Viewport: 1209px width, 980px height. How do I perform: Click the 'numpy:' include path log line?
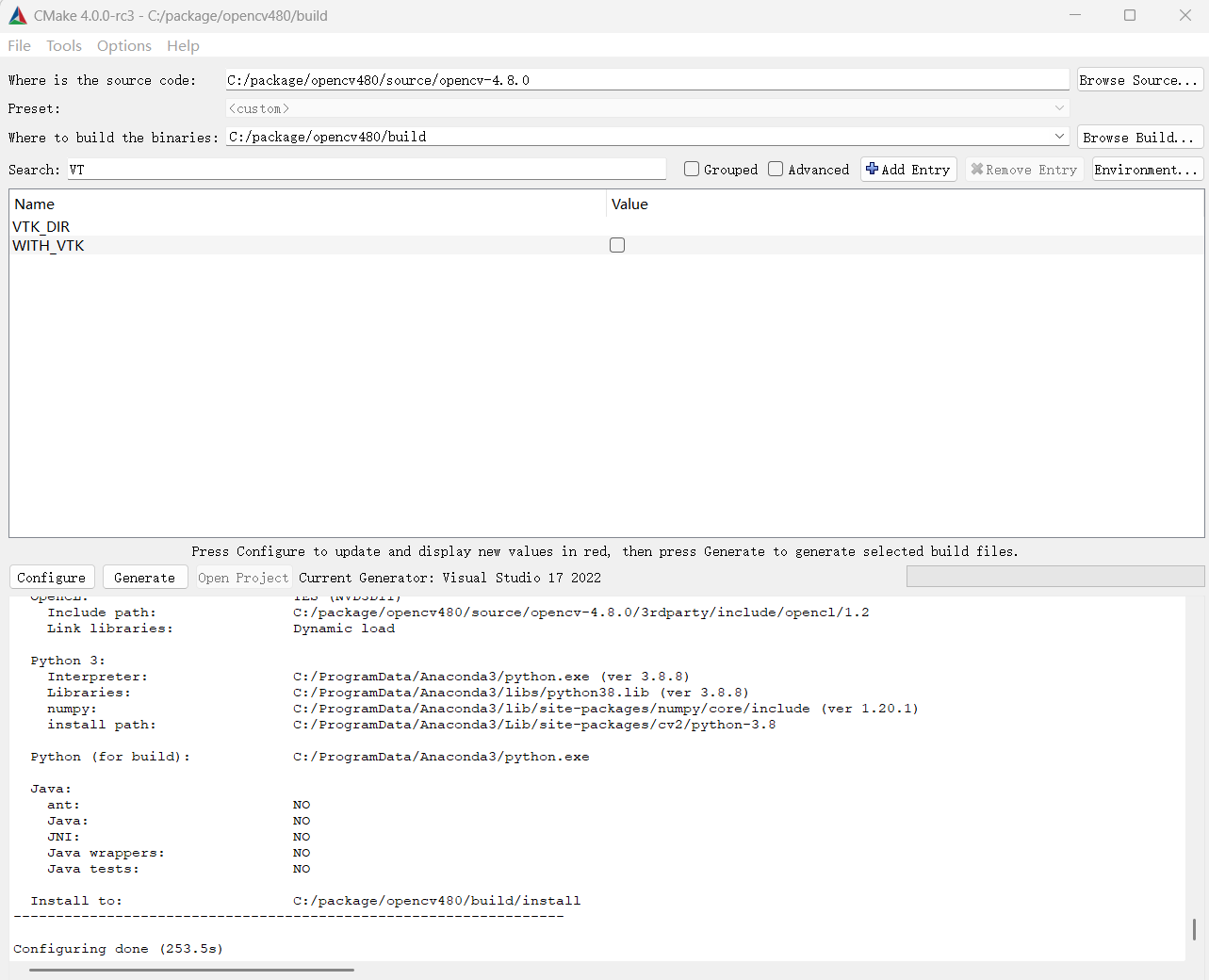point(482,709)
